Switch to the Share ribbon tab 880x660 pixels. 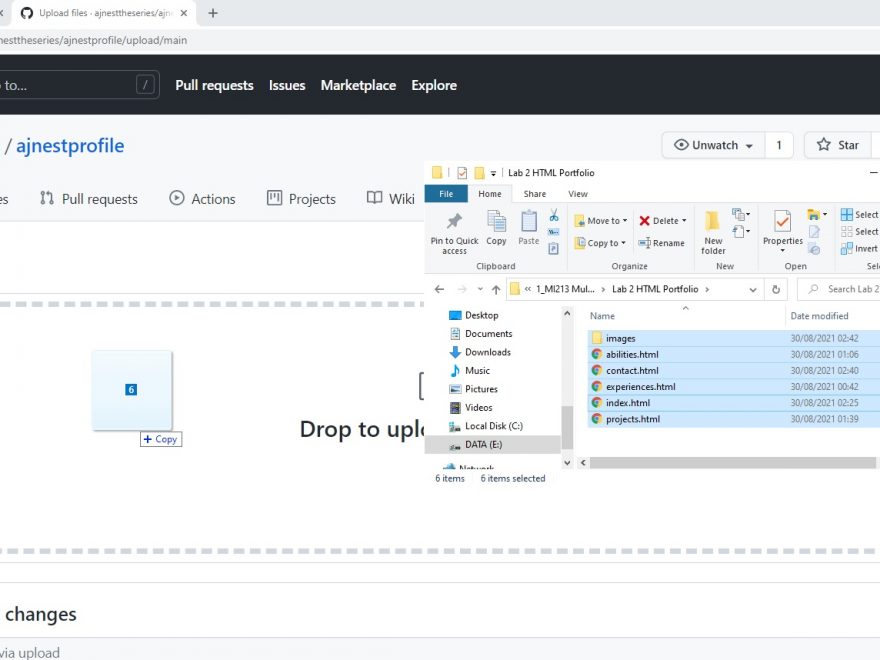point(535,194)
